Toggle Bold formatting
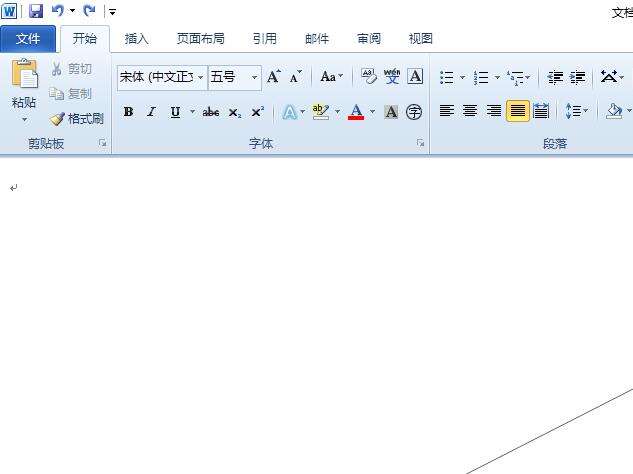 pyautogui.click(x=128, y=112)
